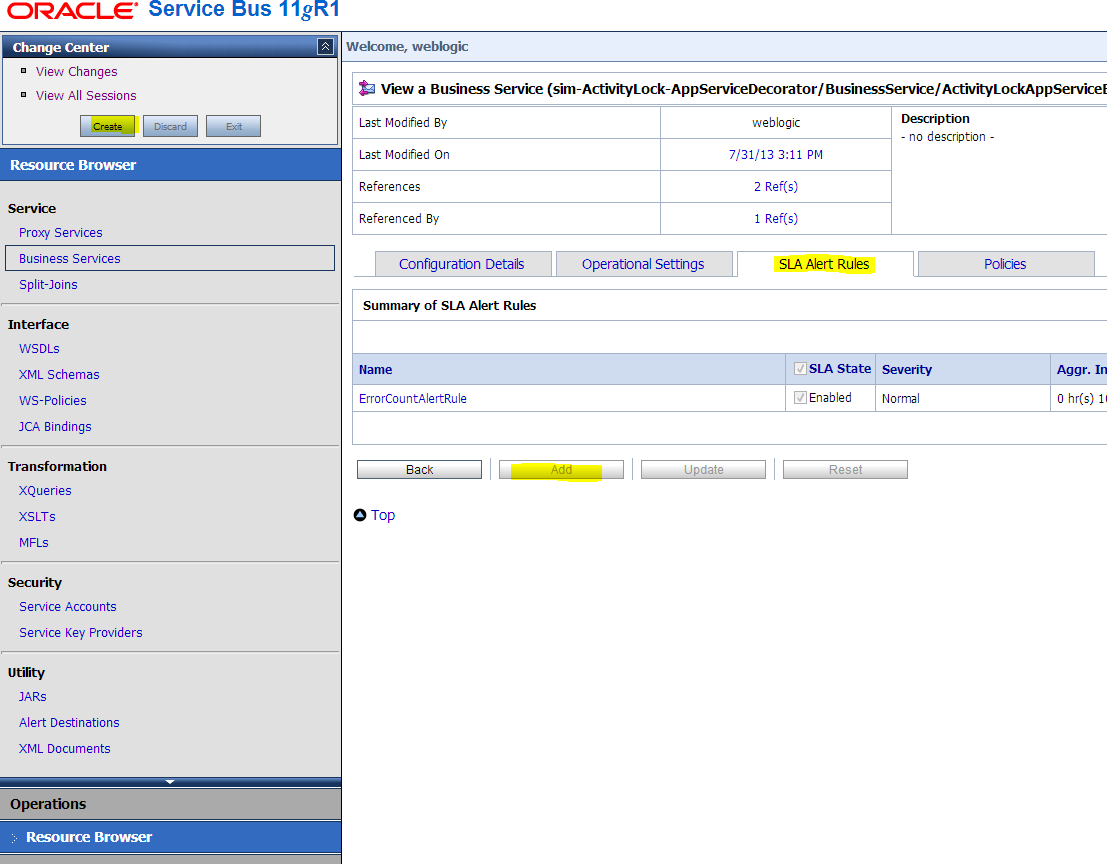Screen dimensions: 1107x864
Task: Select Resource Browser in the bottom navigation
Action: point(170,837)
